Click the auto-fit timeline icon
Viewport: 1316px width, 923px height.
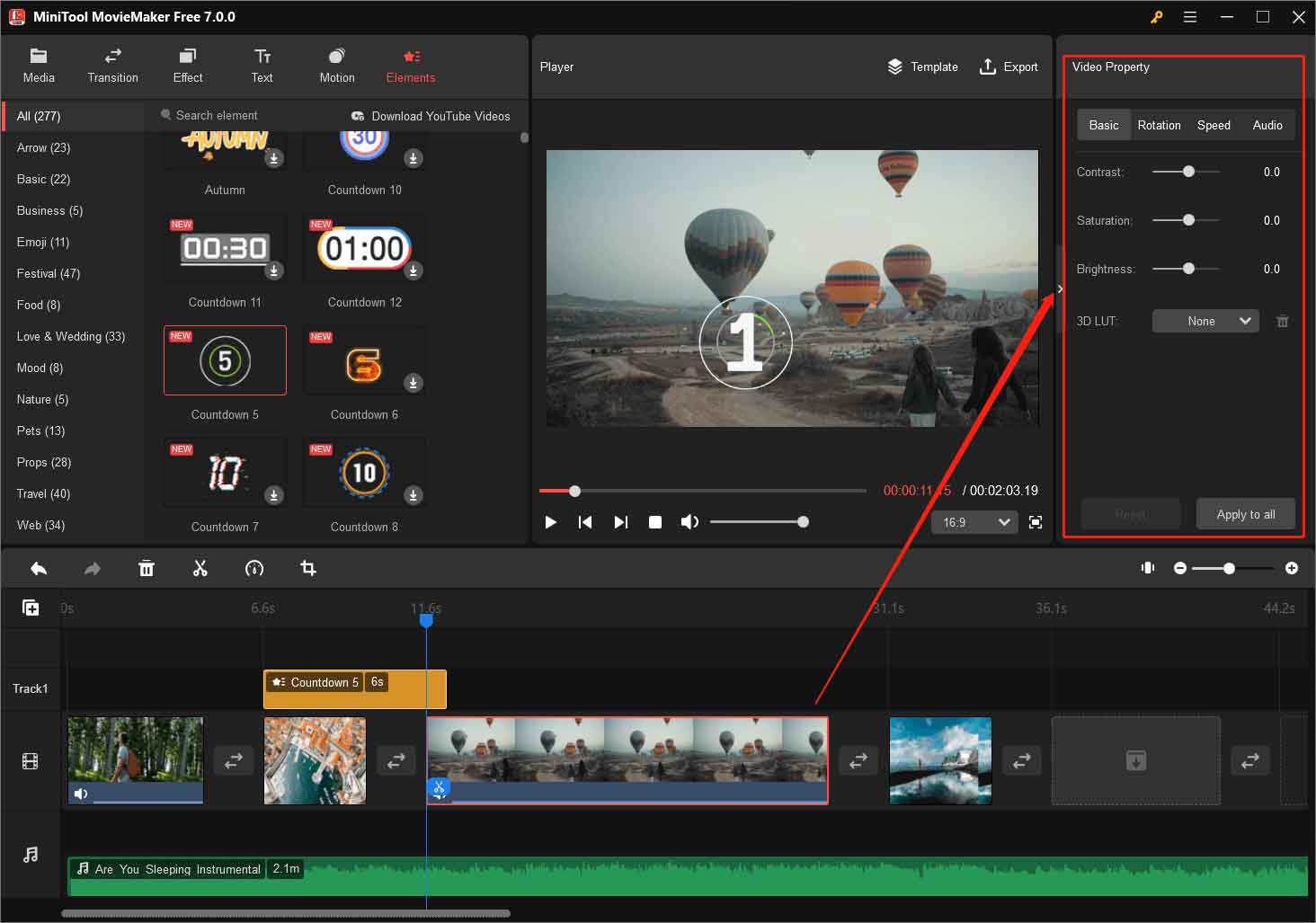[1148, 568]
